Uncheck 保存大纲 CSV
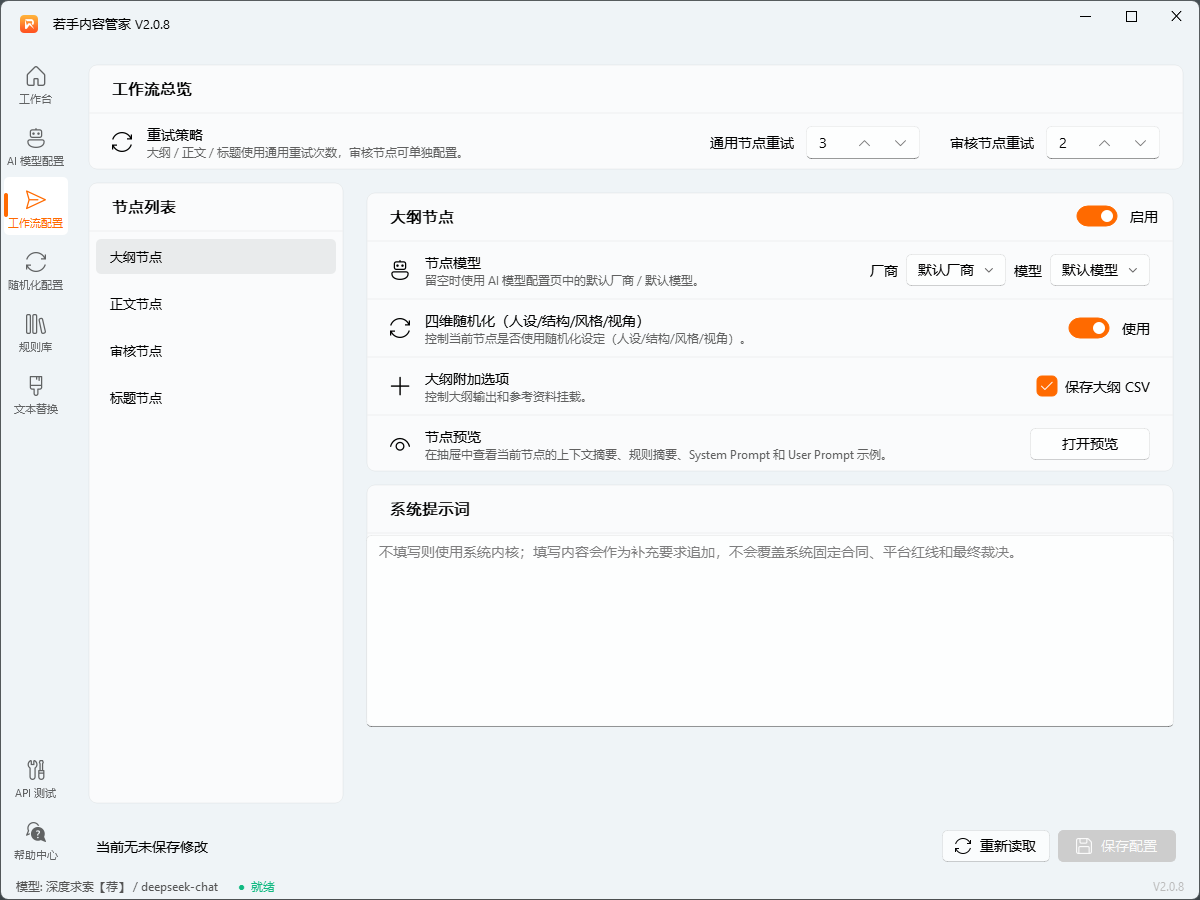Viewport: 1200px width, 900px height. [x=1046, y=386]
